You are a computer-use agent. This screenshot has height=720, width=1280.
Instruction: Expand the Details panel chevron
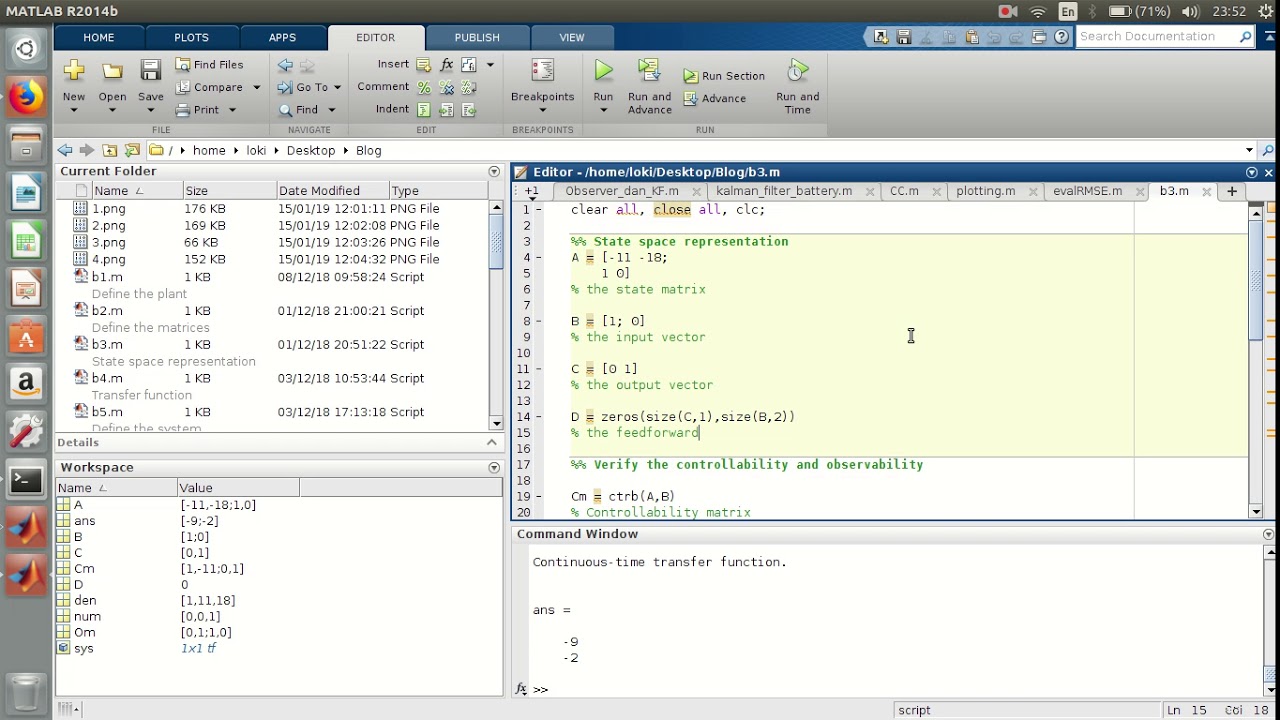[x=492, y=442]
